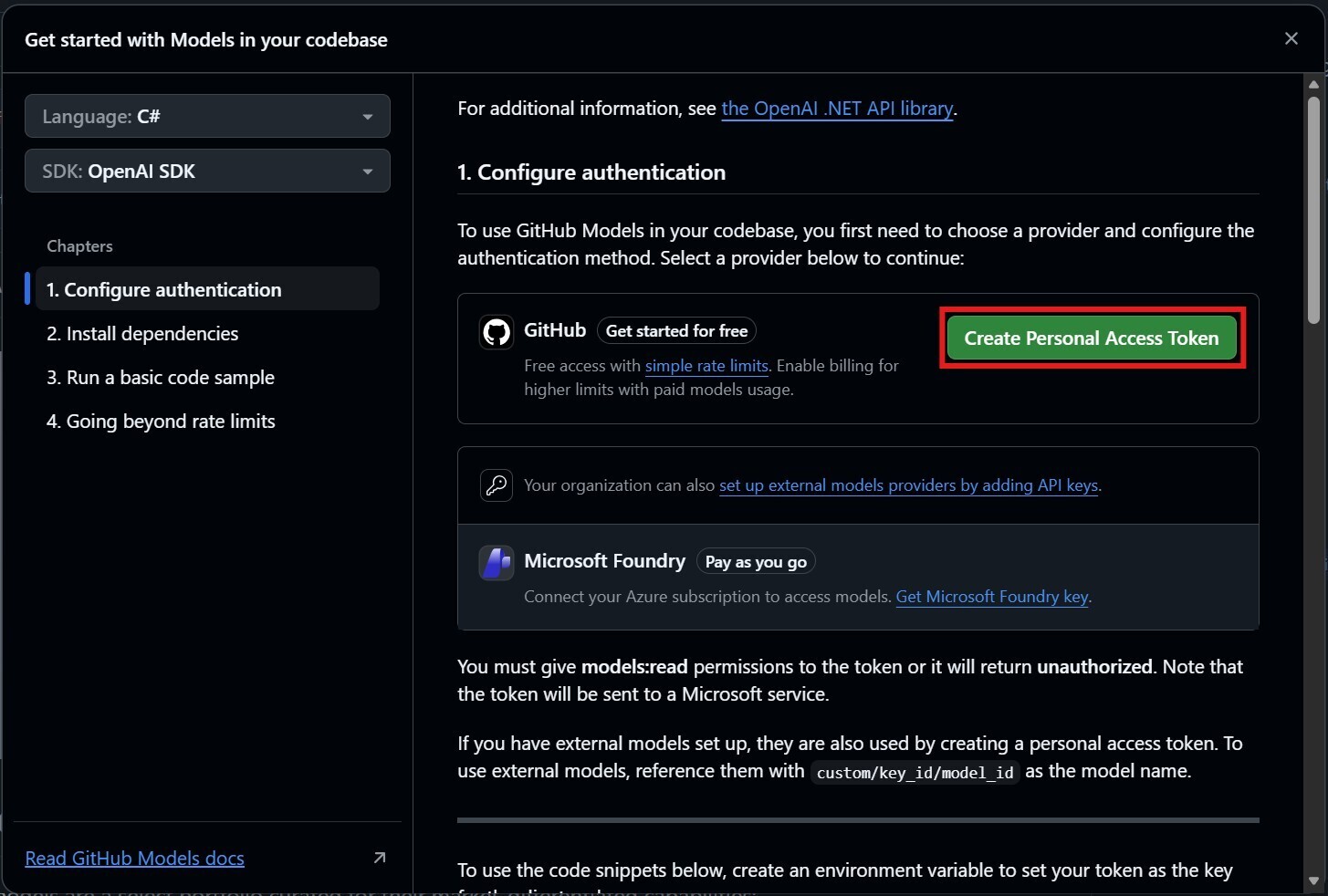This screenshot has width=1328, height=896.
Task: Select Run a basic code sample chapter
Action: tap(161, 378)
